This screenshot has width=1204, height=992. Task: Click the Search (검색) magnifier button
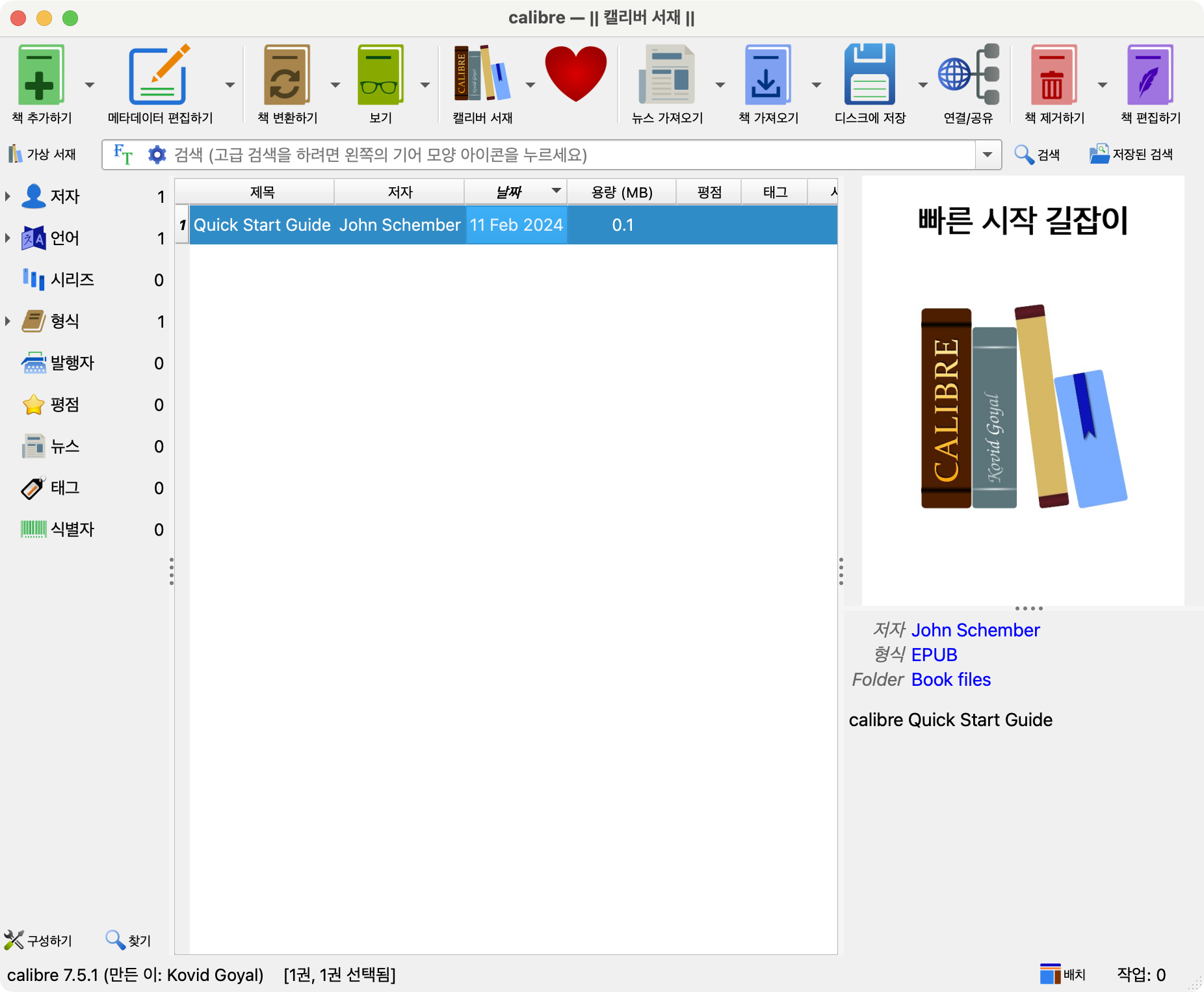click(1037, 155)
